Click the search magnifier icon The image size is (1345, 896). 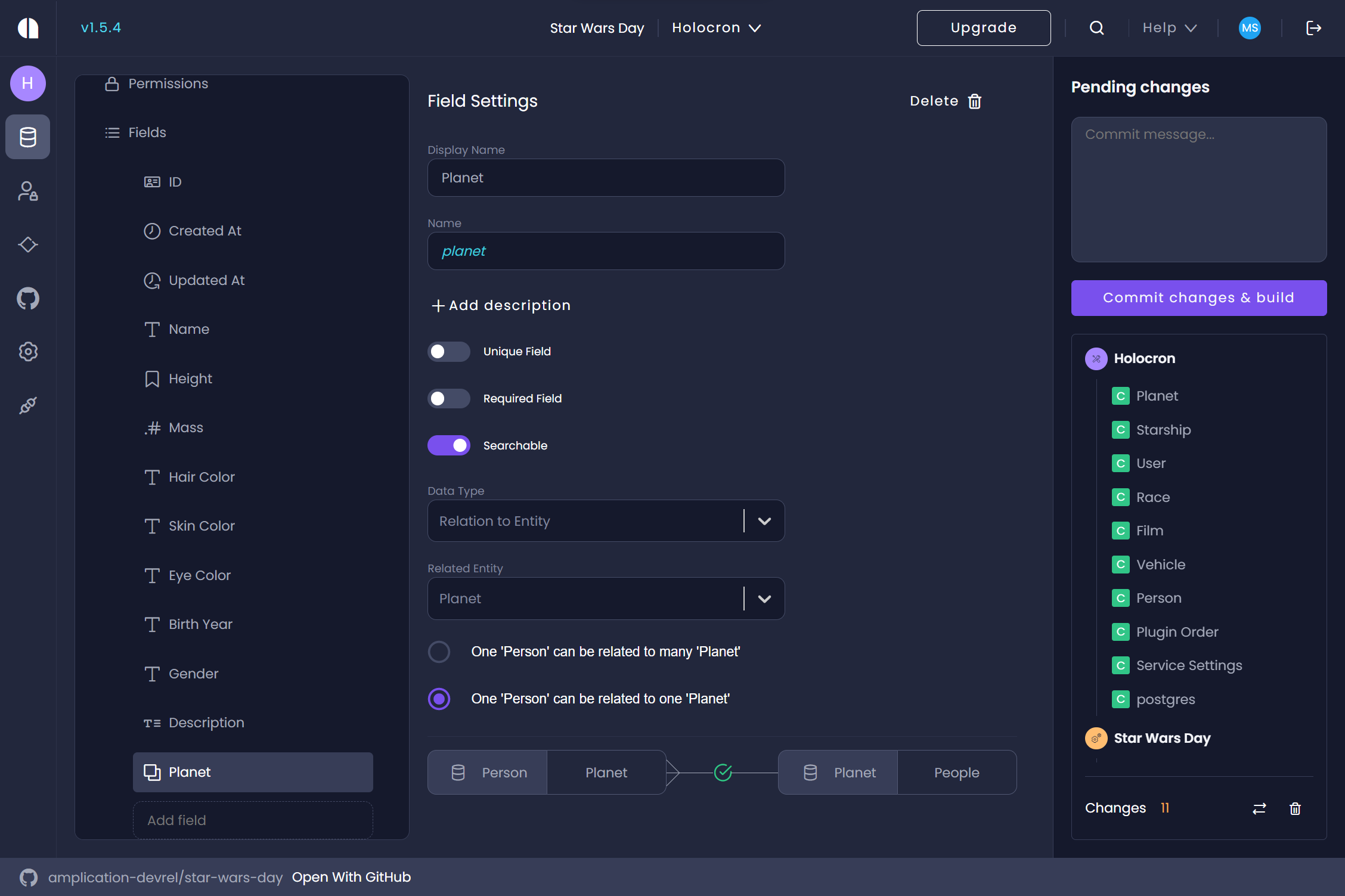[1097, 28]
